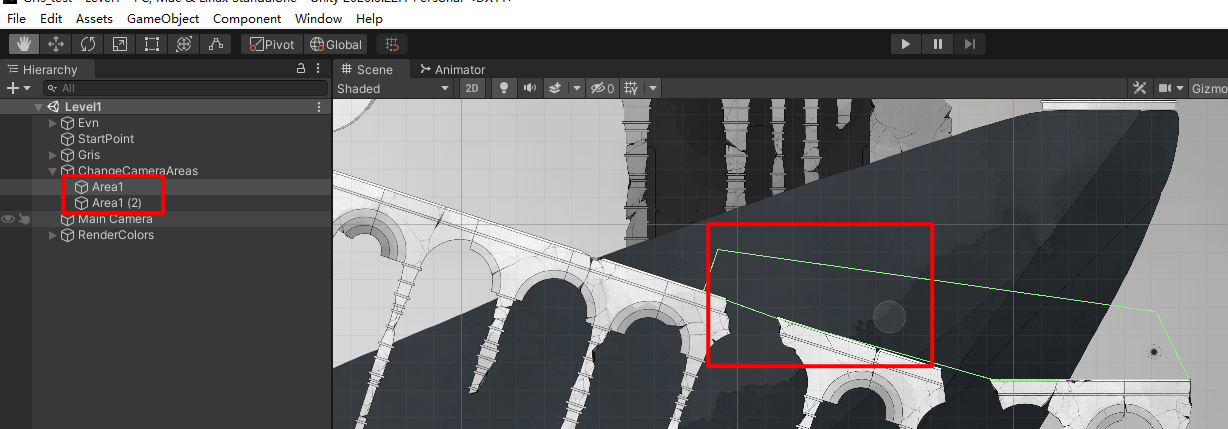This screenshot has width=1228, height=429.
Task: Open component editor tools panel
Action: pyautogui.click(x=1139, y=88)
